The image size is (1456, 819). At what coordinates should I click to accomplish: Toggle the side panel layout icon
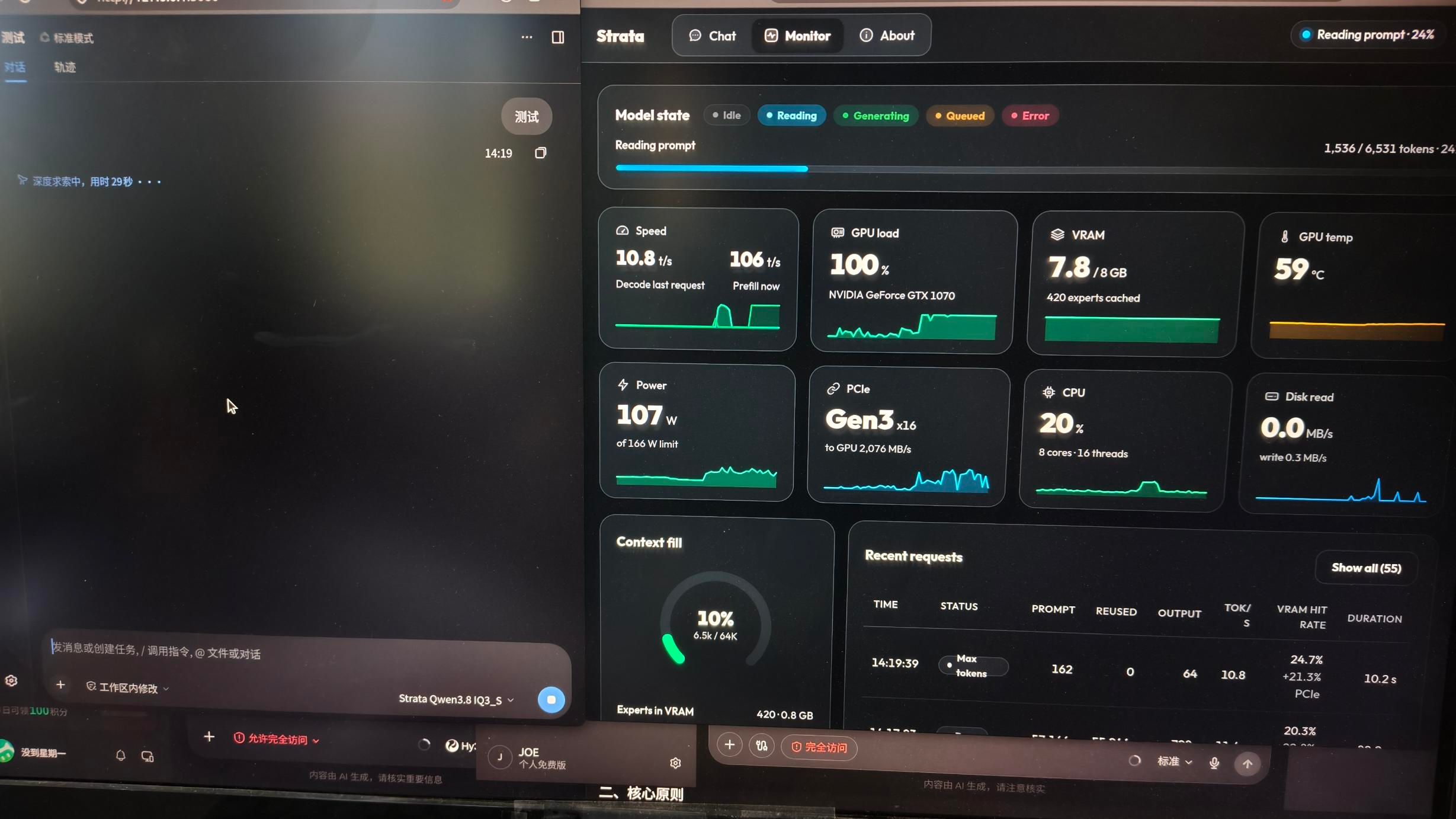click(557, 37)
